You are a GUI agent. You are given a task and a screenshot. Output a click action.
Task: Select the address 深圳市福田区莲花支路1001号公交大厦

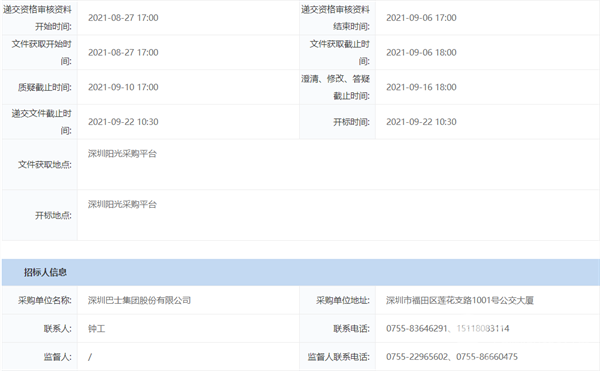[x=460, y=300]
